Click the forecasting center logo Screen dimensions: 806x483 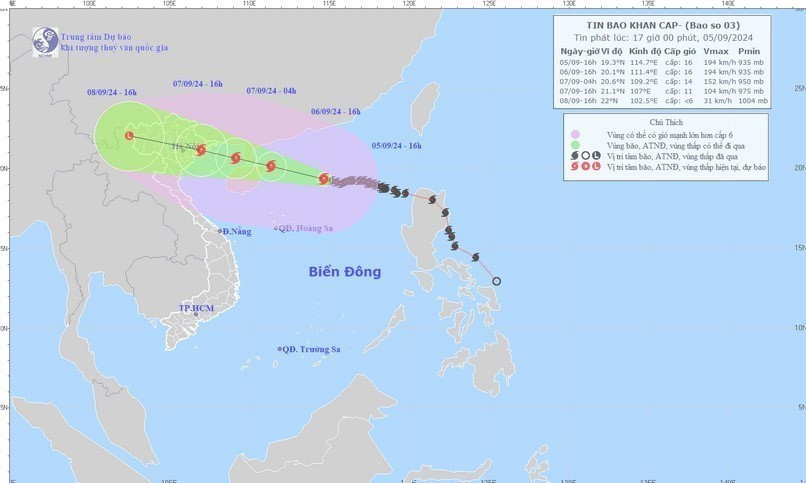point(44,40)
